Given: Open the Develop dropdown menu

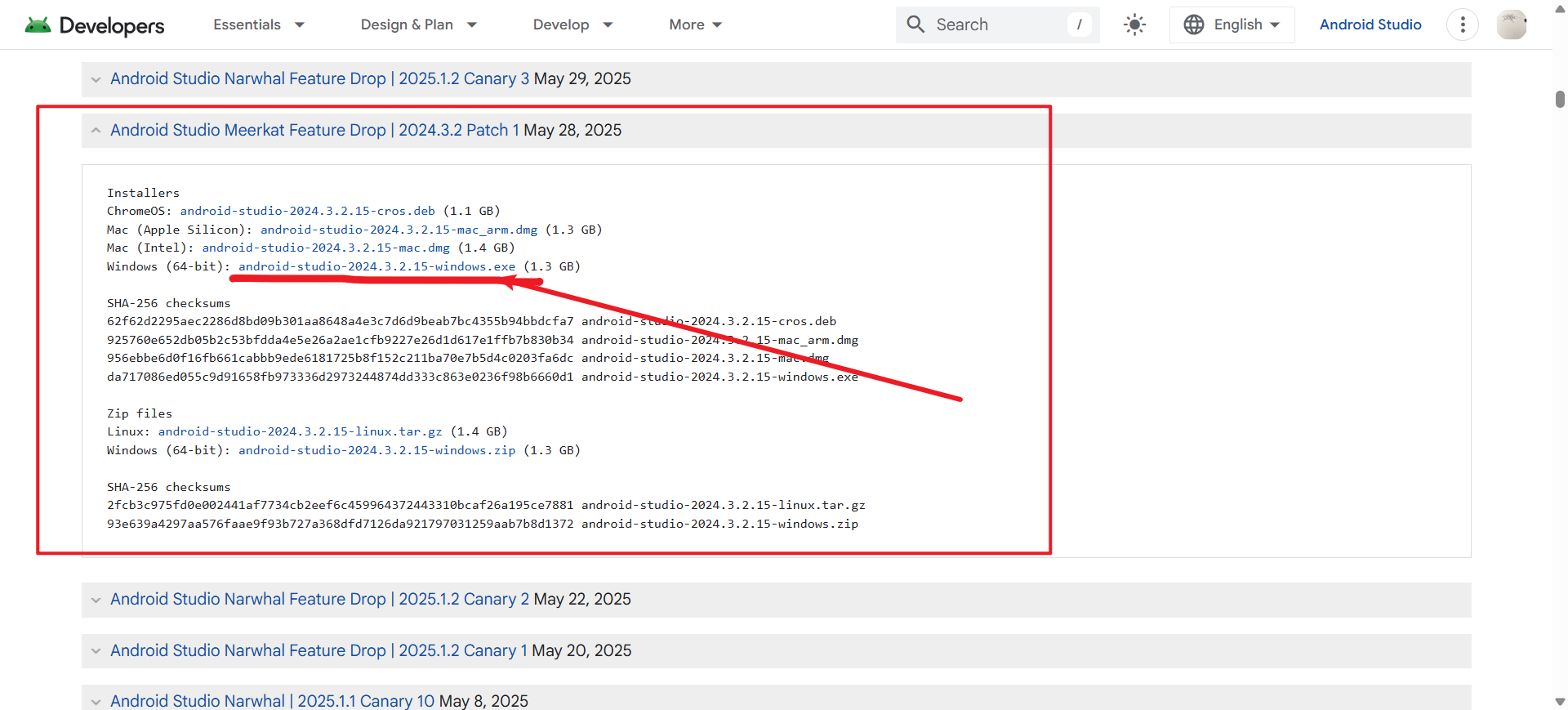Looking at the screenshot, I should click(572, 25).
